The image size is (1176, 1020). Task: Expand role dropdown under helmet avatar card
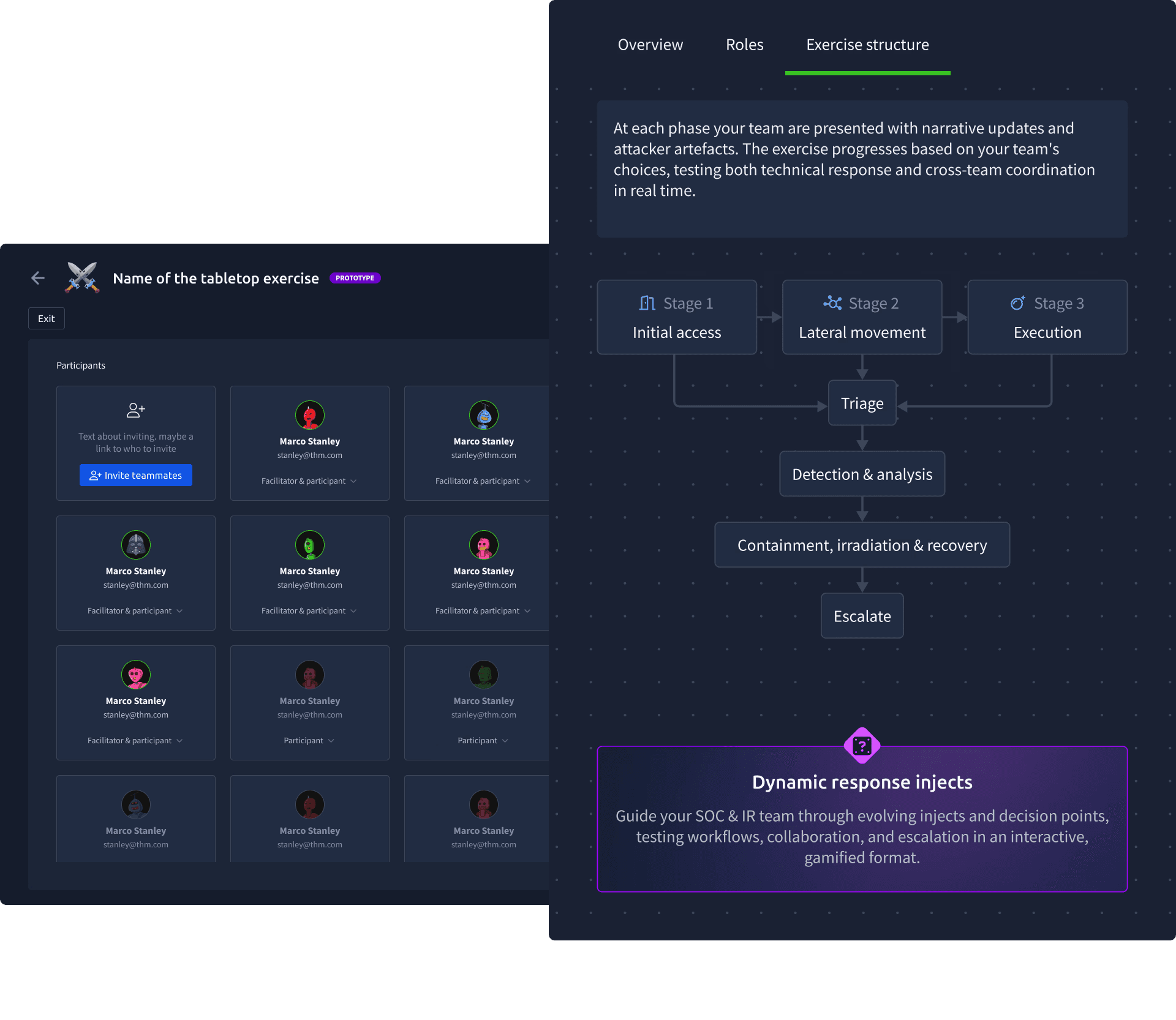click(135, 611)
